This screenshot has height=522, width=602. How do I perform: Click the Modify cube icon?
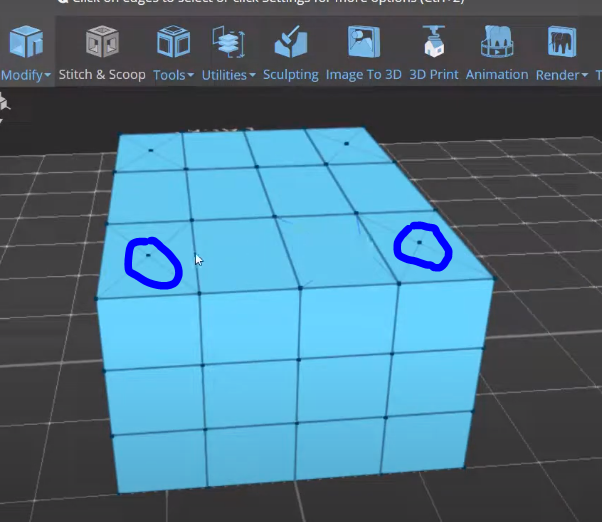[26, 41]
